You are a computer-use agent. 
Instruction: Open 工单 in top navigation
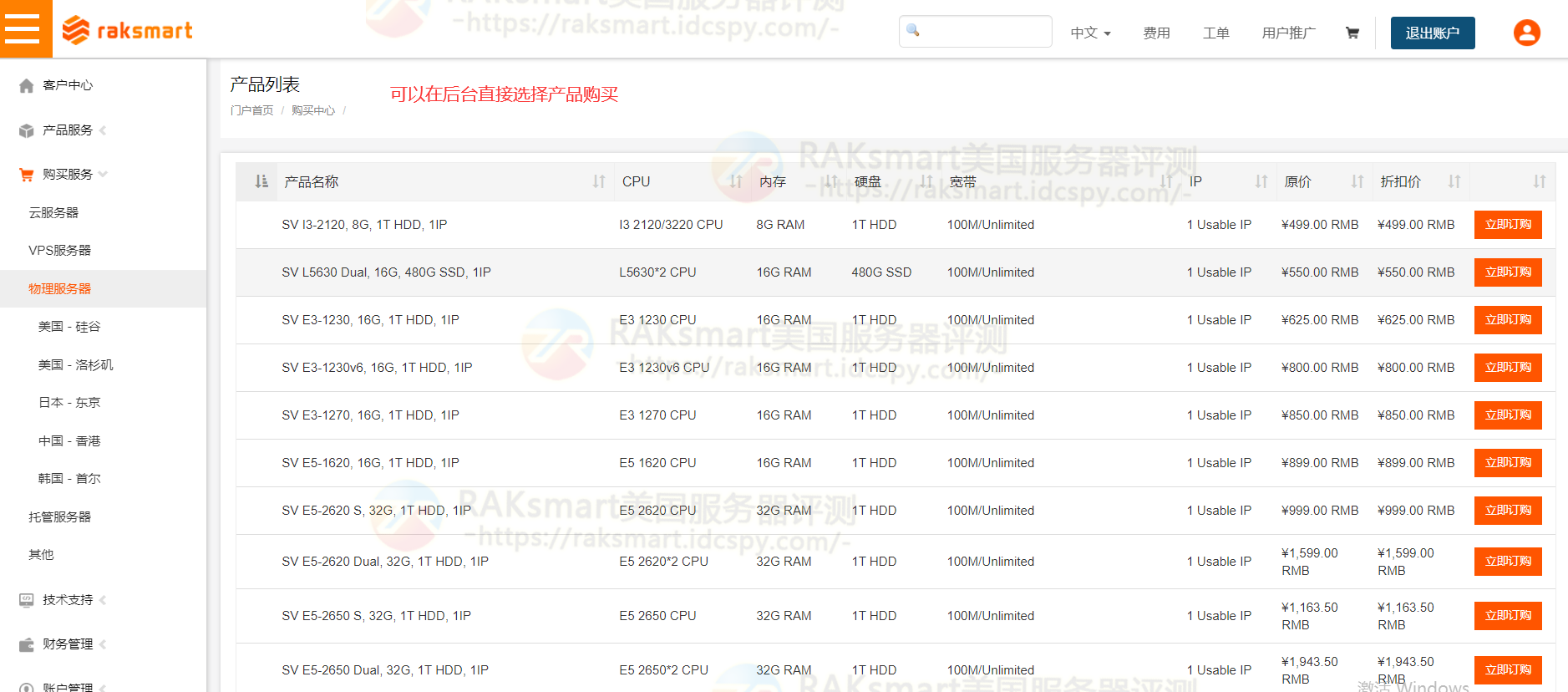click(1215, 33)
